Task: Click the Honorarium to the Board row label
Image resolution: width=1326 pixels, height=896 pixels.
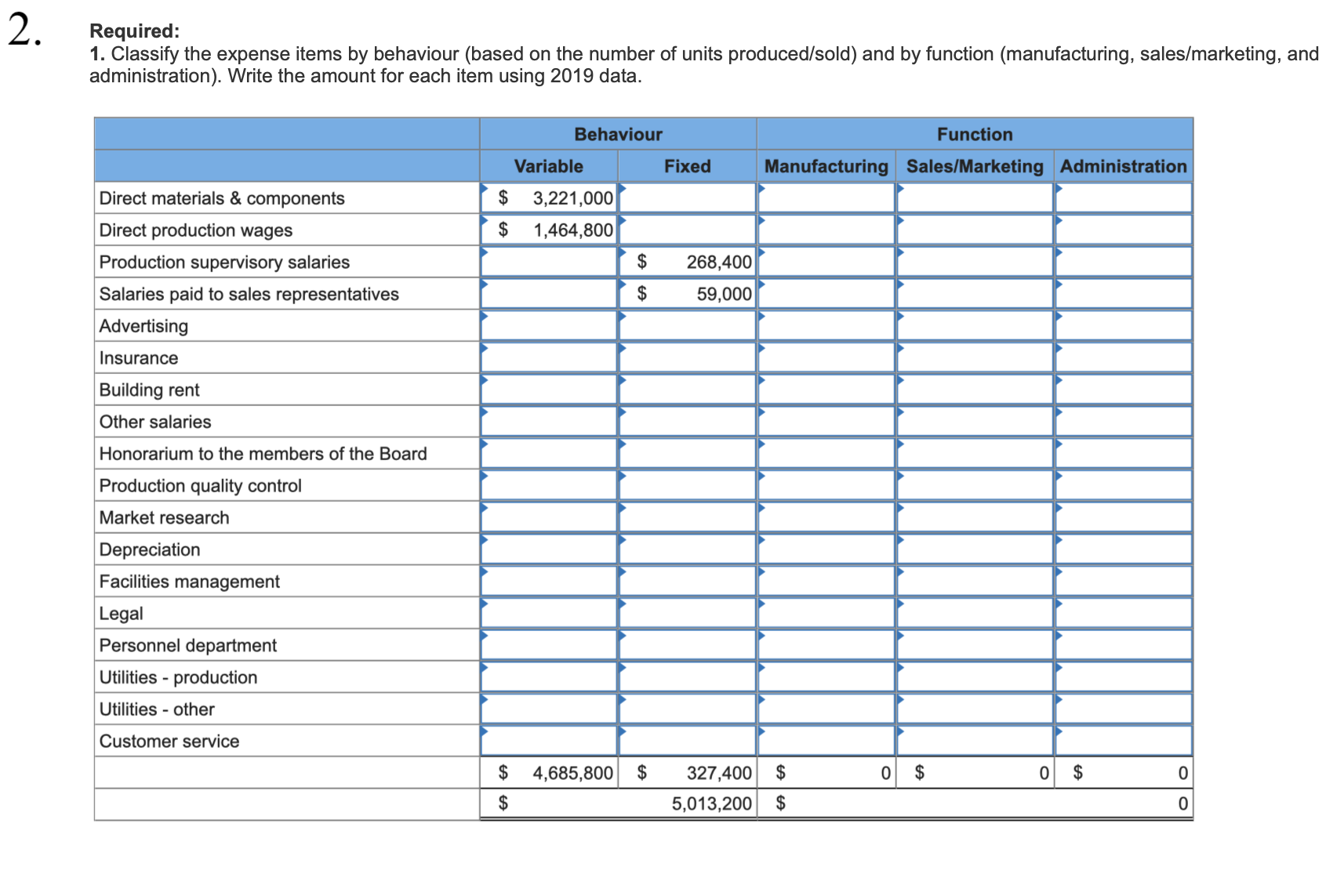Action: 263,453
